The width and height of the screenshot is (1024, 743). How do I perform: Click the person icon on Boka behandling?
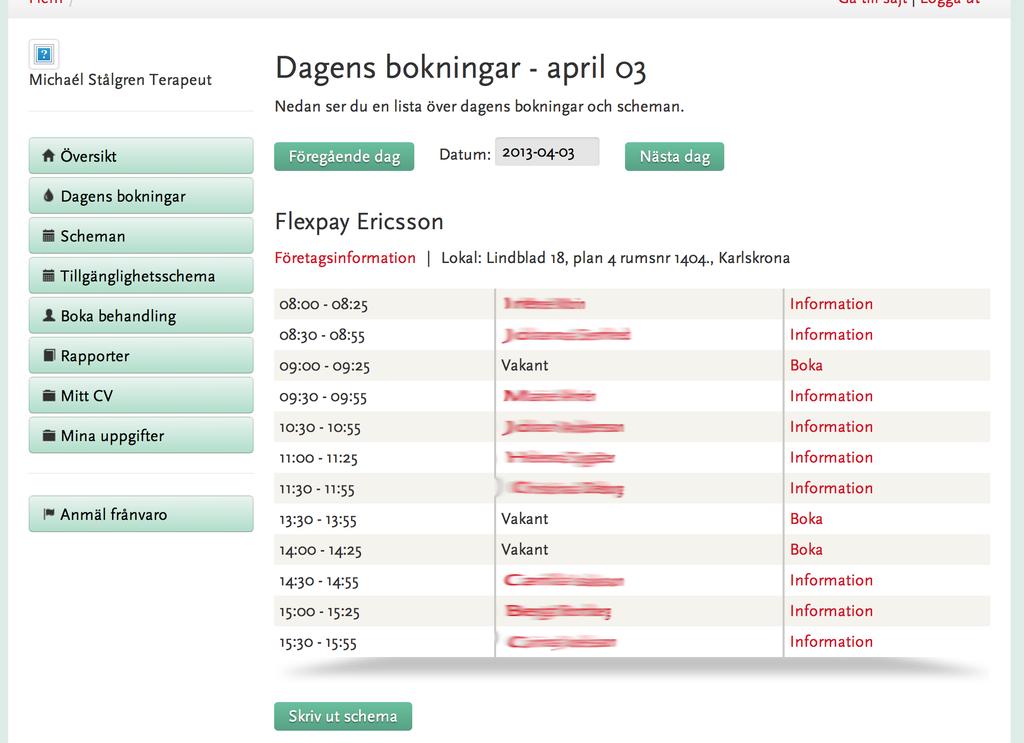(x=48, y=315)
